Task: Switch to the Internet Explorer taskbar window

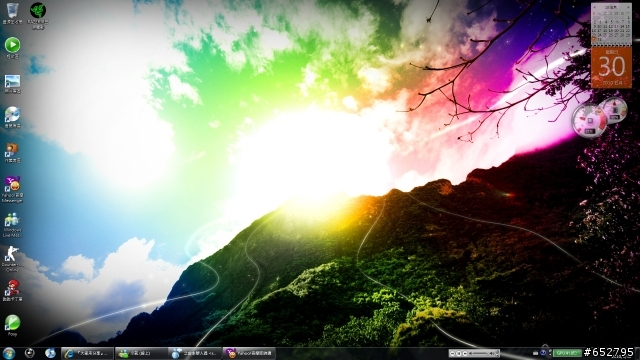Action: click(87, 353)
